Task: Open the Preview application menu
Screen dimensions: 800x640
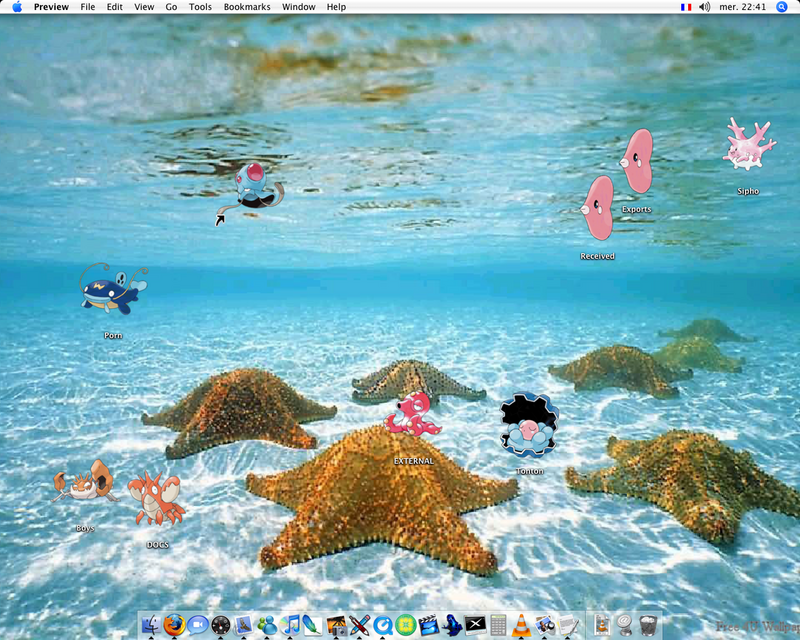Action: (51, 7)
